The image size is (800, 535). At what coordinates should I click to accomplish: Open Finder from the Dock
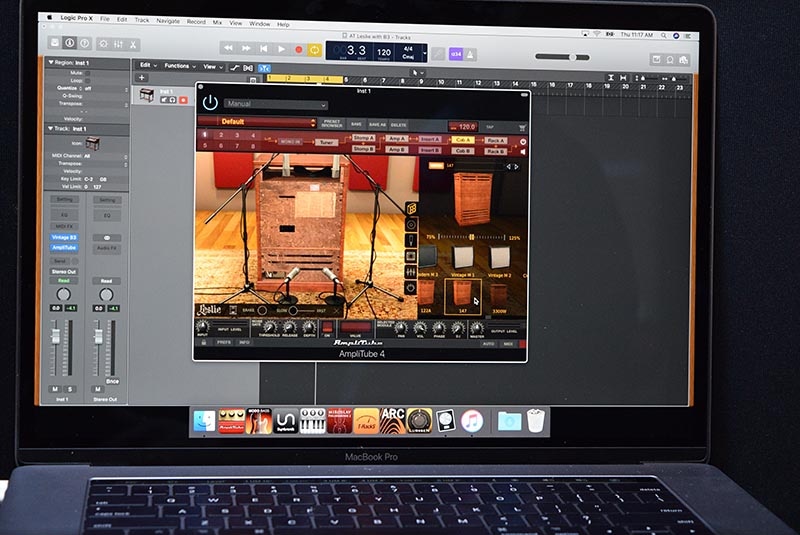coord(205,421)
